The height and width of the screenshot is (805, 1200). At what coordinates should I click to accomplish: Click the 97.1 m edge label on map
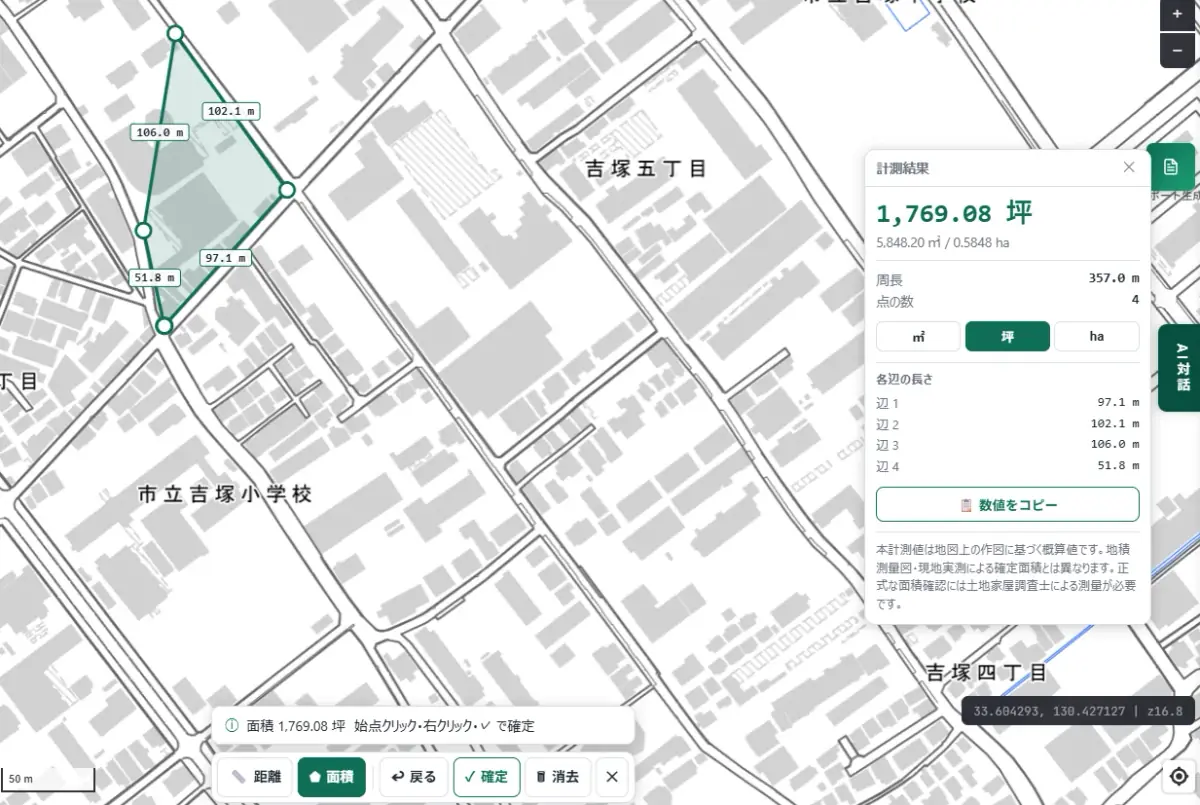(x=225, y=258)
